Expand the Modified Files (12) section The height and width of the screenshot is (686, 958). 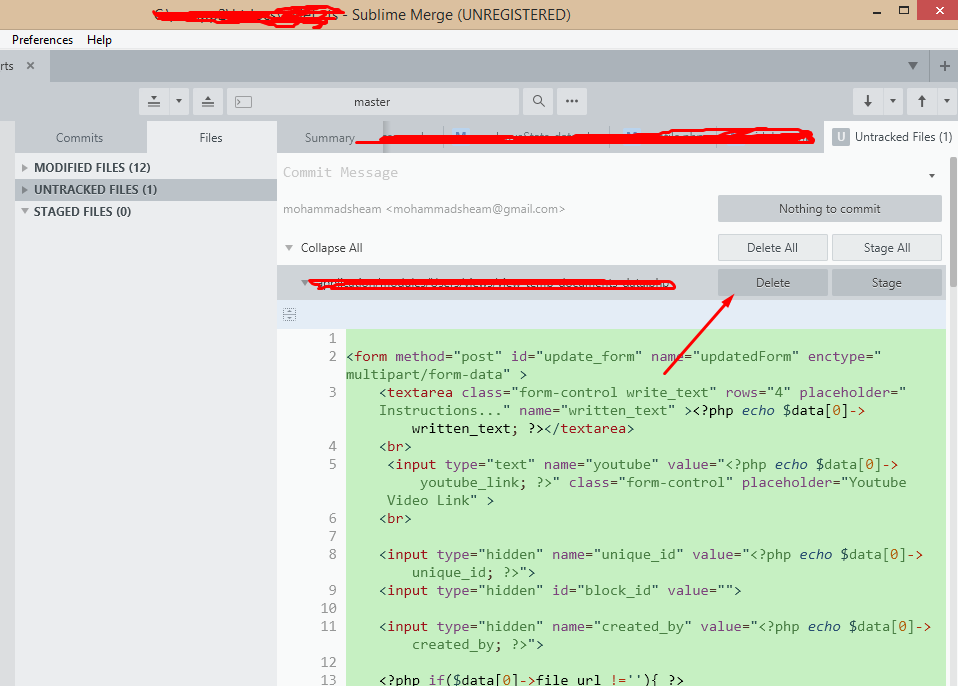(25, 168)
